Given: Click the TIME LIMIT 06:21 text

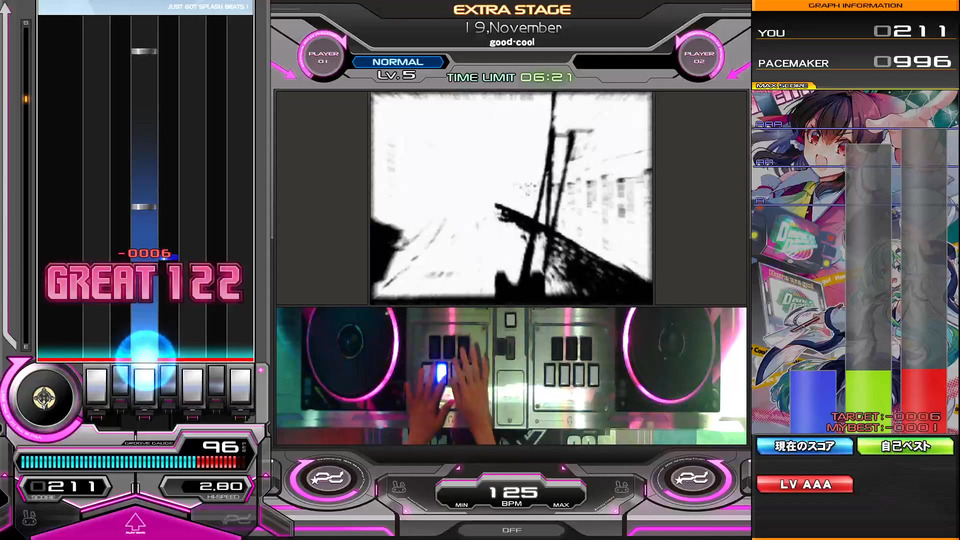Looking at the screenshot, I should point(509,77).
